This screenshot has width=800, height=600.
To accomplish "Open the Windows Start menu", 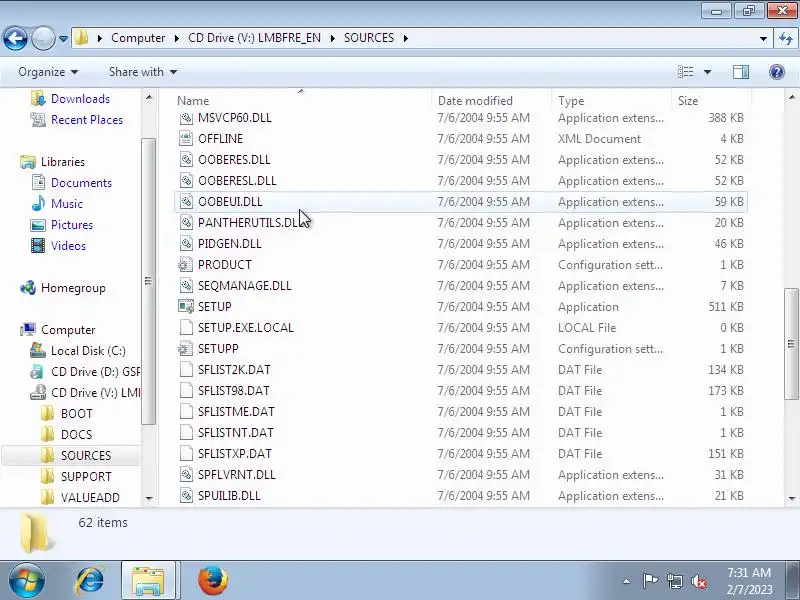I will [x=26, y=580].
